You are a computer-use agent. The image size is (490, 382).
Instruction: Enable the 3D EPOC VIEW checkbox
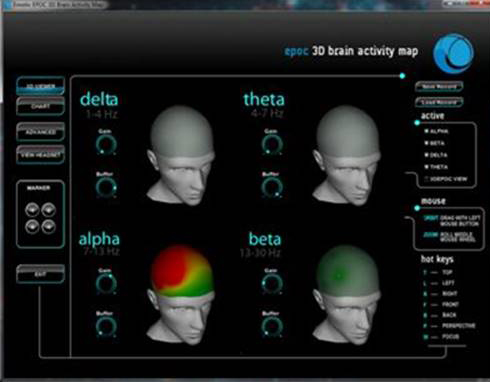[x=426, y=179]
